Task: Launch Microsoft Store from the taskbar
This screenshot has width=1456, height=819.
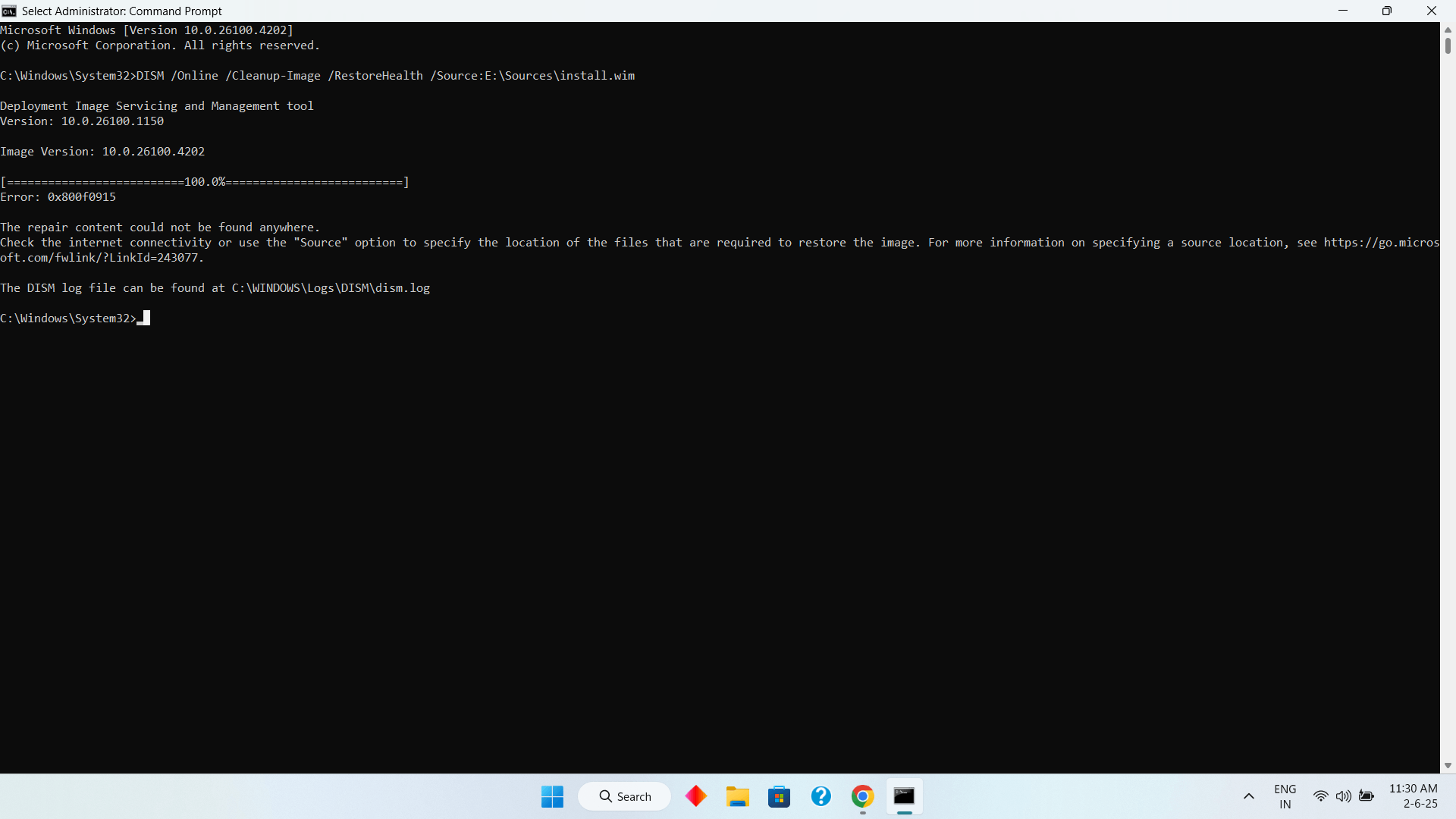Action: tap(779, 796)
